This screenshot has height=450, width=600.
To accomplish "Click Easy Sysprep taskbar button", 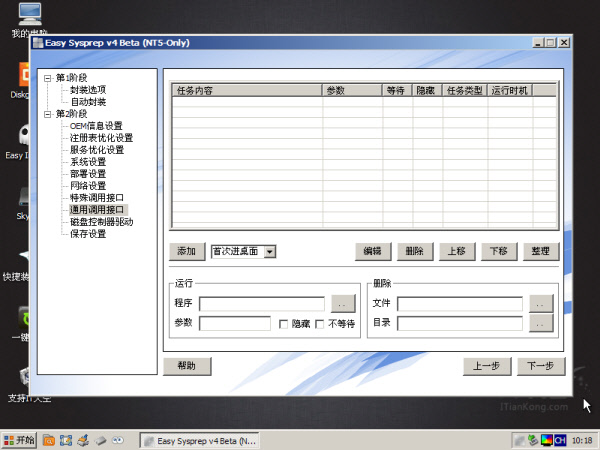I will click(199, 441).
